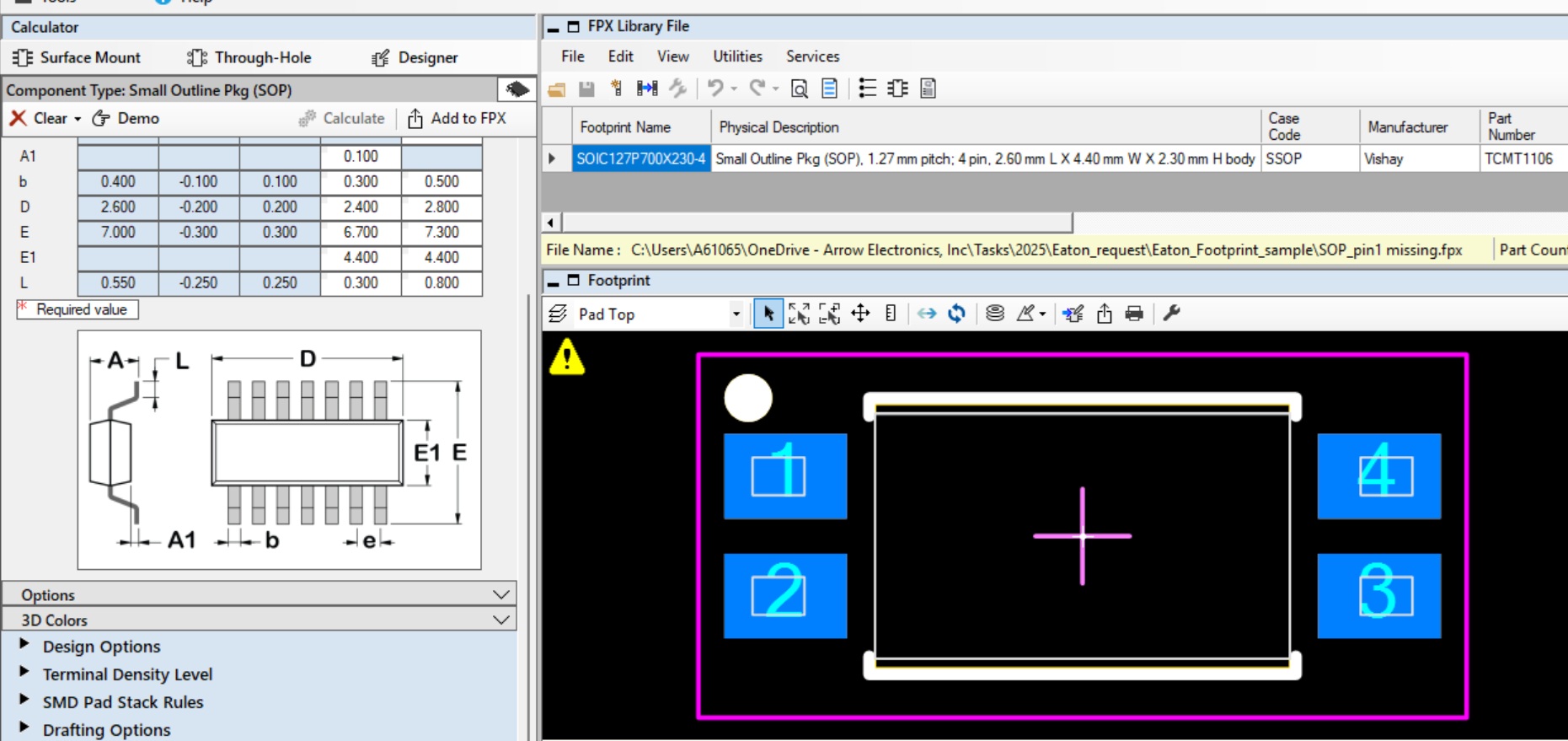Expand the Options section chevron

tap(500, 594)
